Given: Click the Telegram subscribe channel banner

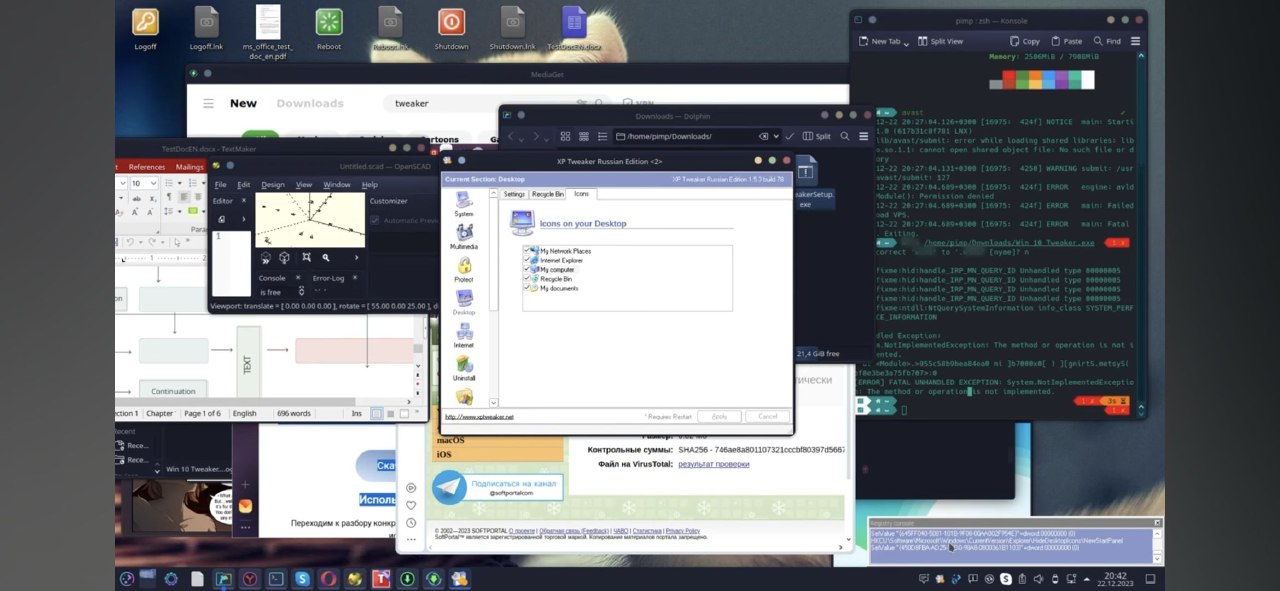Looking at the screenshot, I should [497, 487].
